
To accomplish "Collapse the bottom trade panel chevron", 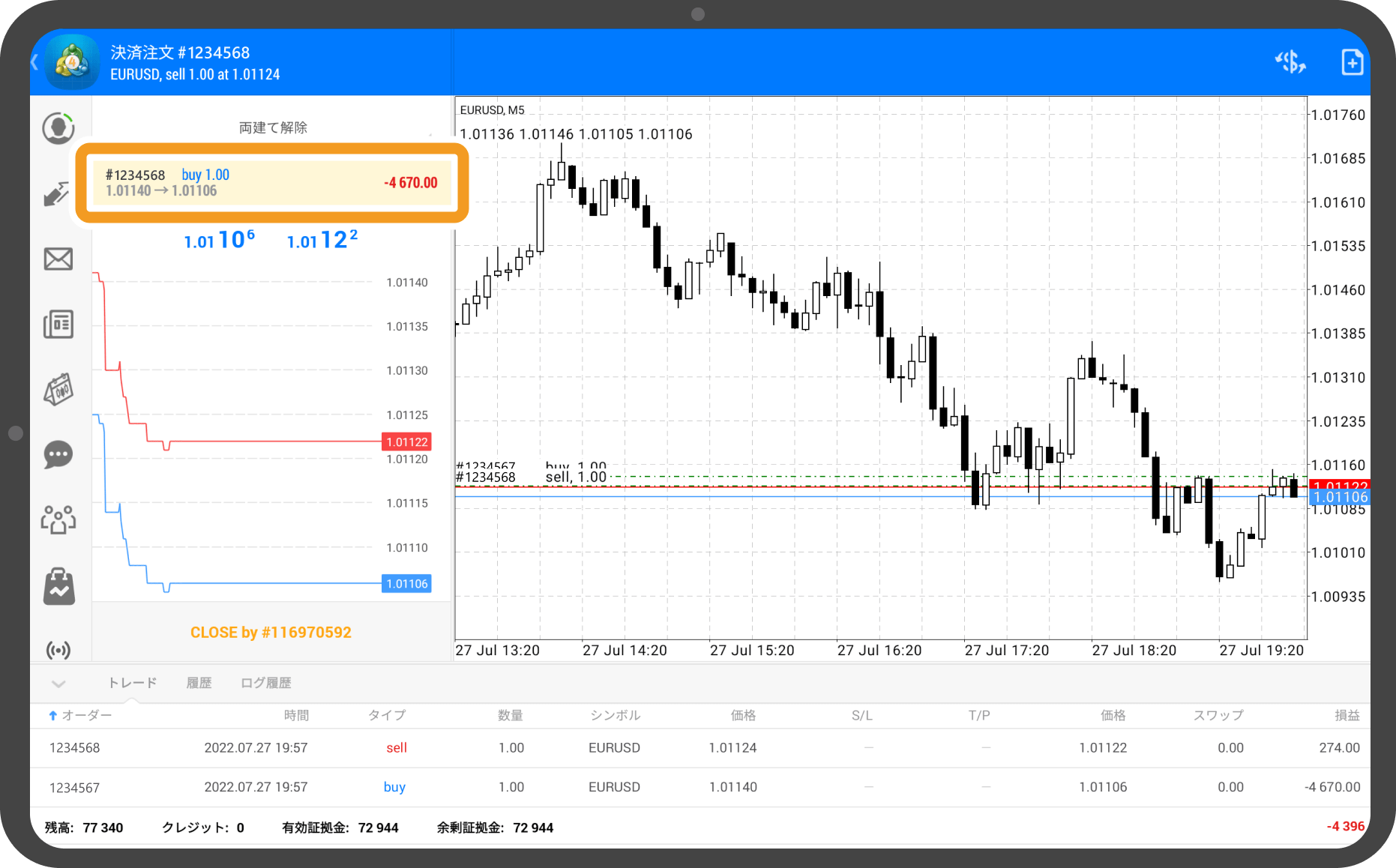I will tap(58, 683).
